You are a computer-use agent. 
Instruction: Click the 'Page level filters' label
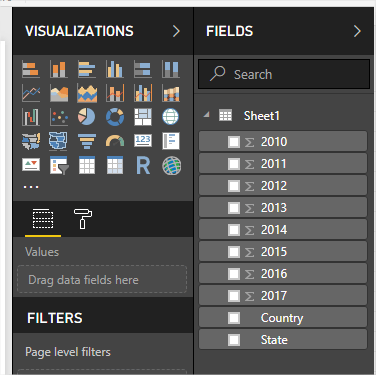pos(68,352)
